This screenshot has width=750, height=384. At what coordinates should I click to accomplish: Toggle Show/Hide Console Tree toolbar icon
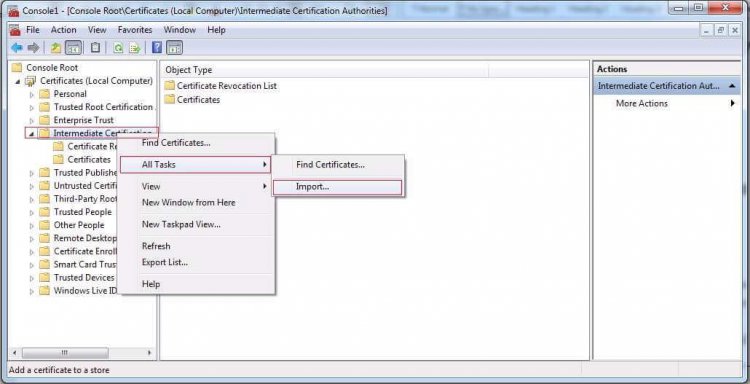click(x=73, y=47)
